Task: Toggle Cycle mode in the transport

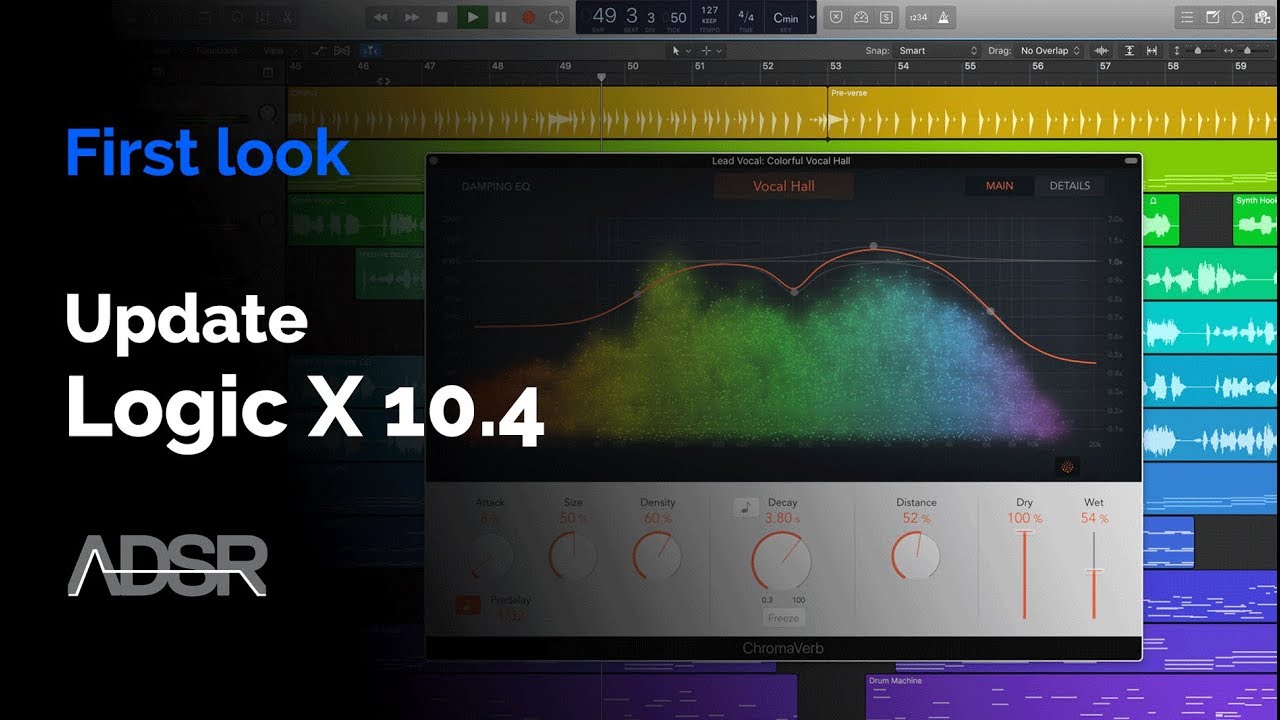Action: click(x=557, y=17)
